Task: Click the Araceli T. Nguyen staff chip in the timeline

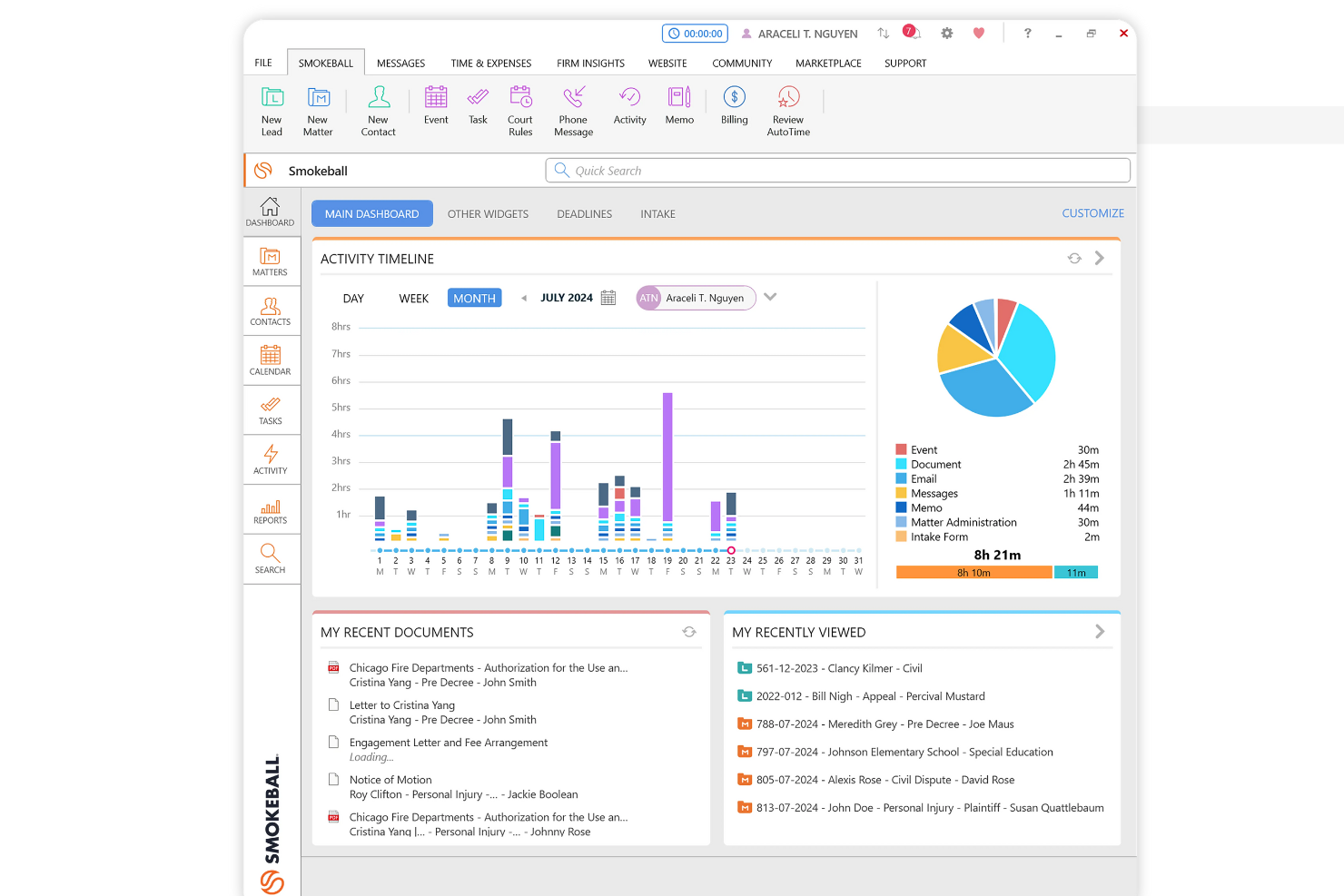Action: point(696,298)
